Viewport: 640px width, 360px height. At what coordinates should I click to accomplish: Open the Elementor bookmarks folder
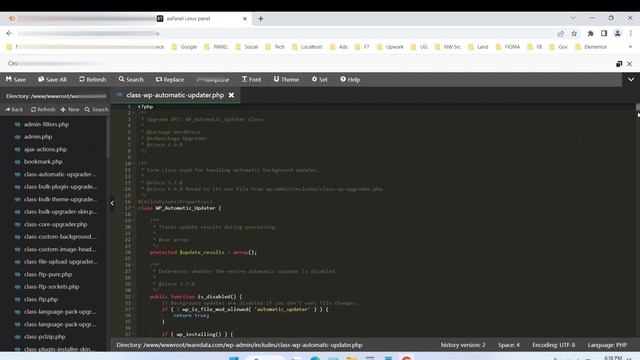pos(591,47)
